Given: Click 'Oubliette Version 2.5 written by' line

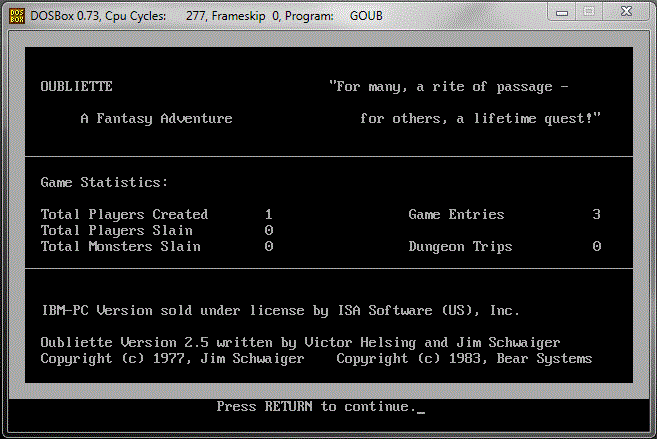Looking at the screenshot, I should 300,343.
